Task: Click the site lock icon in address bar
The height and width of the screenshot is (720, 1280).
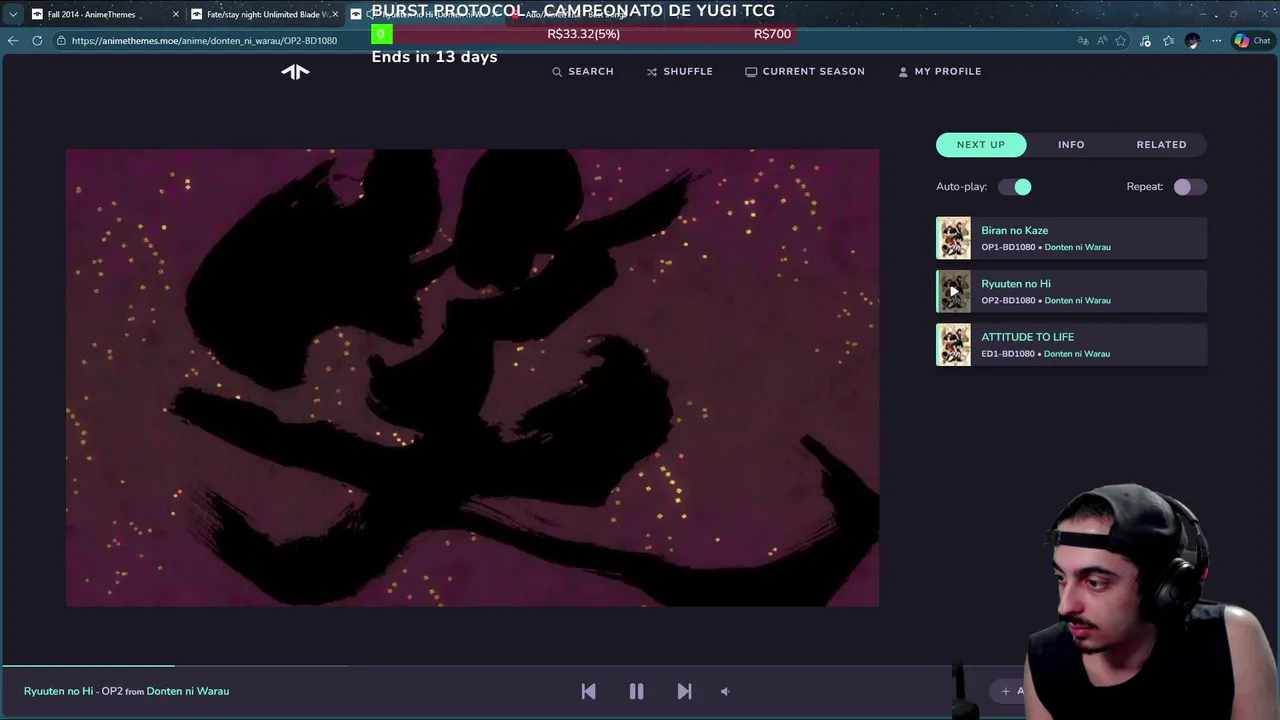Action: point(61,41)
